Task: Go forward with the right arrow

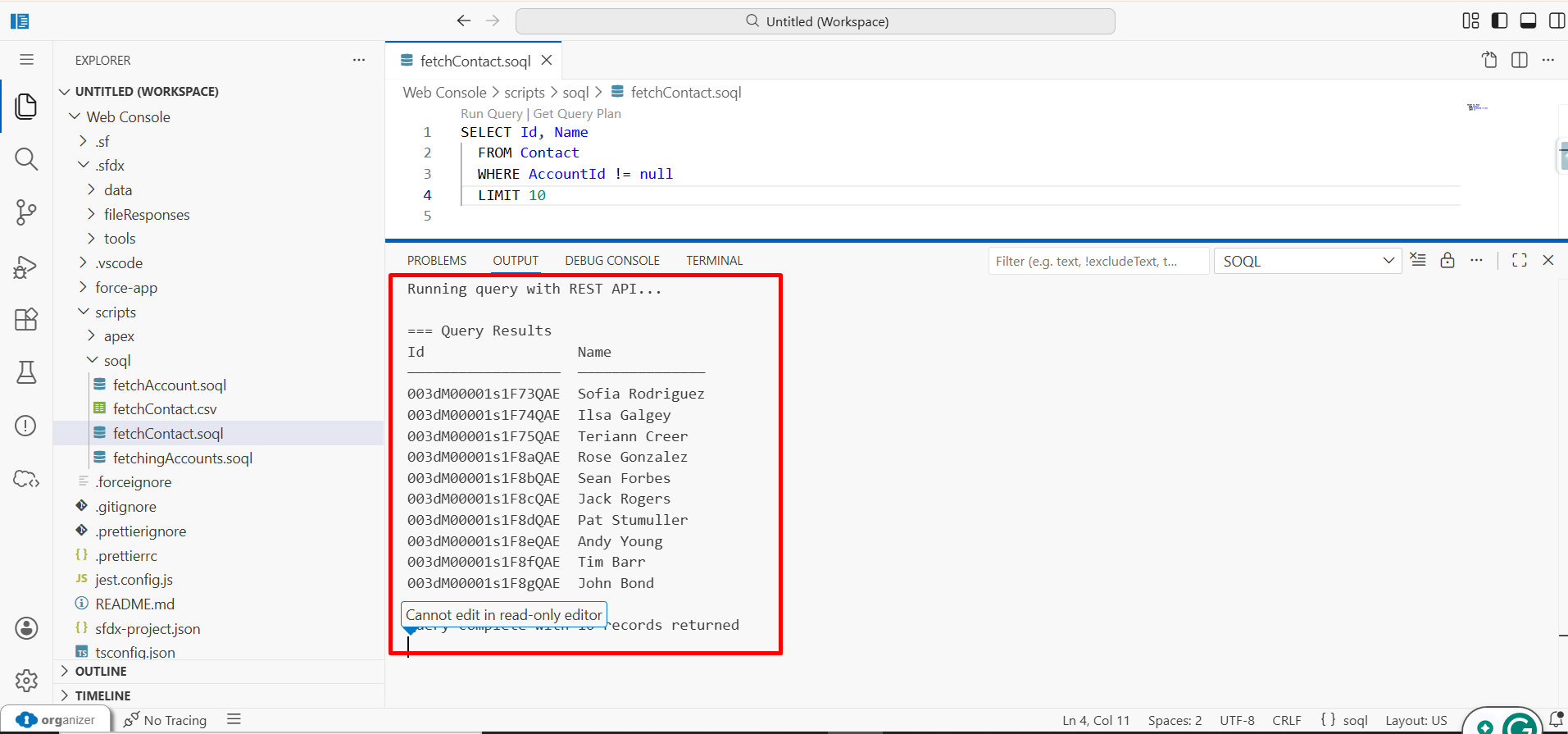Action: click(493, 21)
